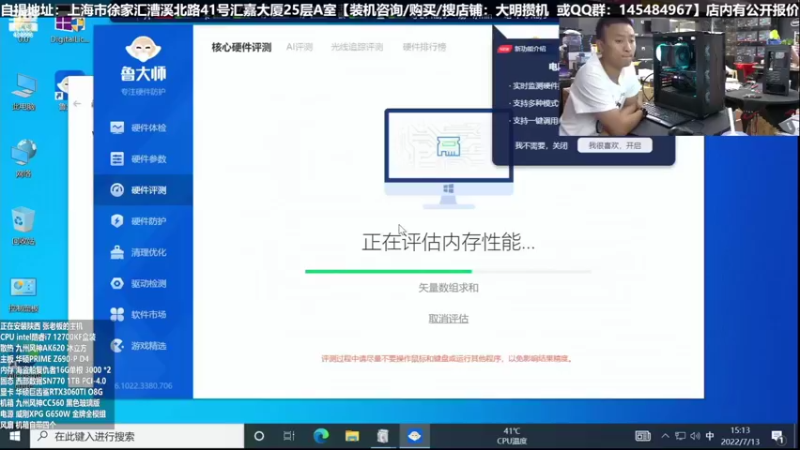
Task: Open volume tray icon
Action: (x=695, y=436)
